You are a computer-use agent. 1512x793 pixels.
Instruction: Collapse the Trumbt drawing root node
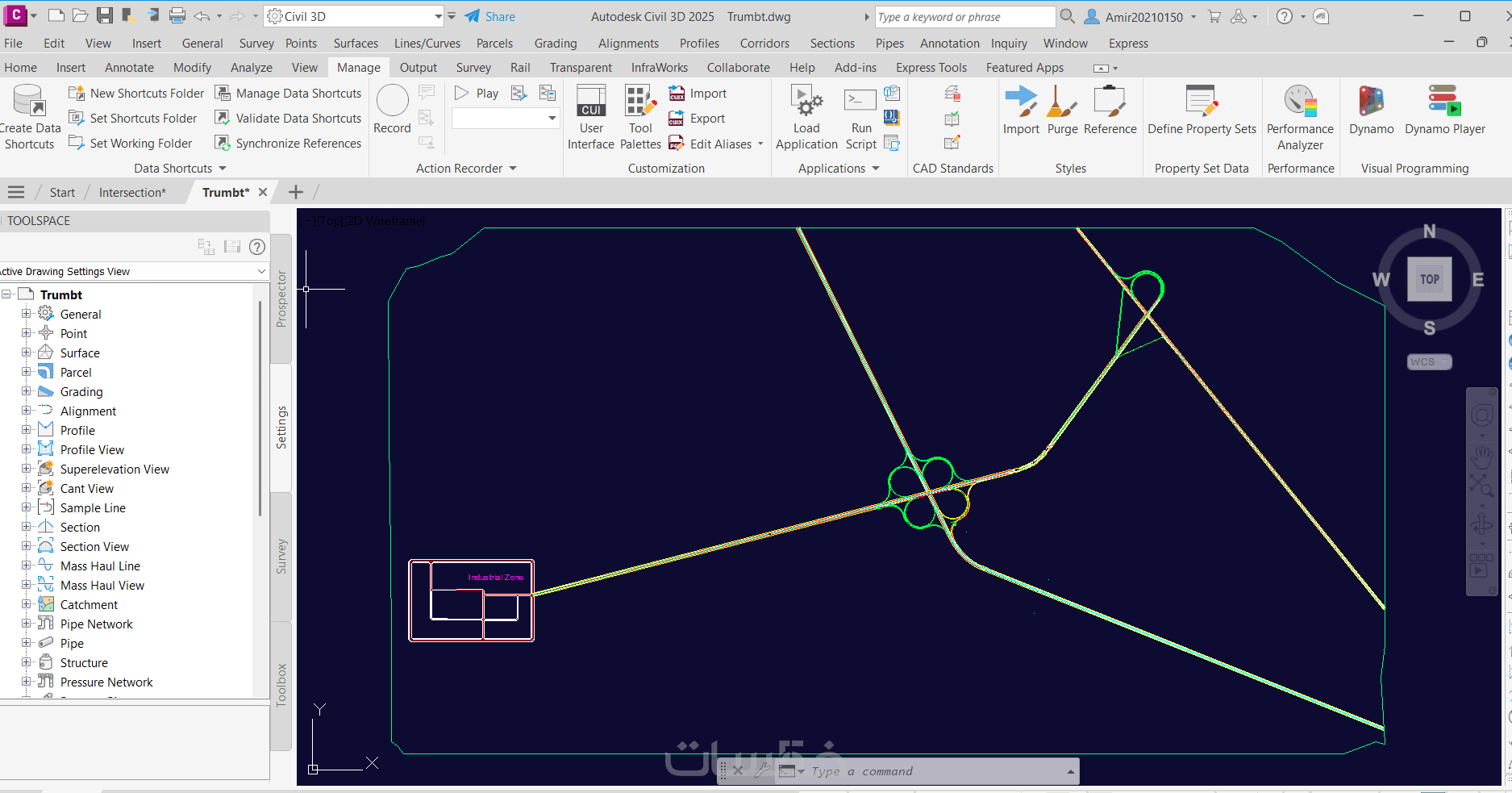click(x=6, y=294)
